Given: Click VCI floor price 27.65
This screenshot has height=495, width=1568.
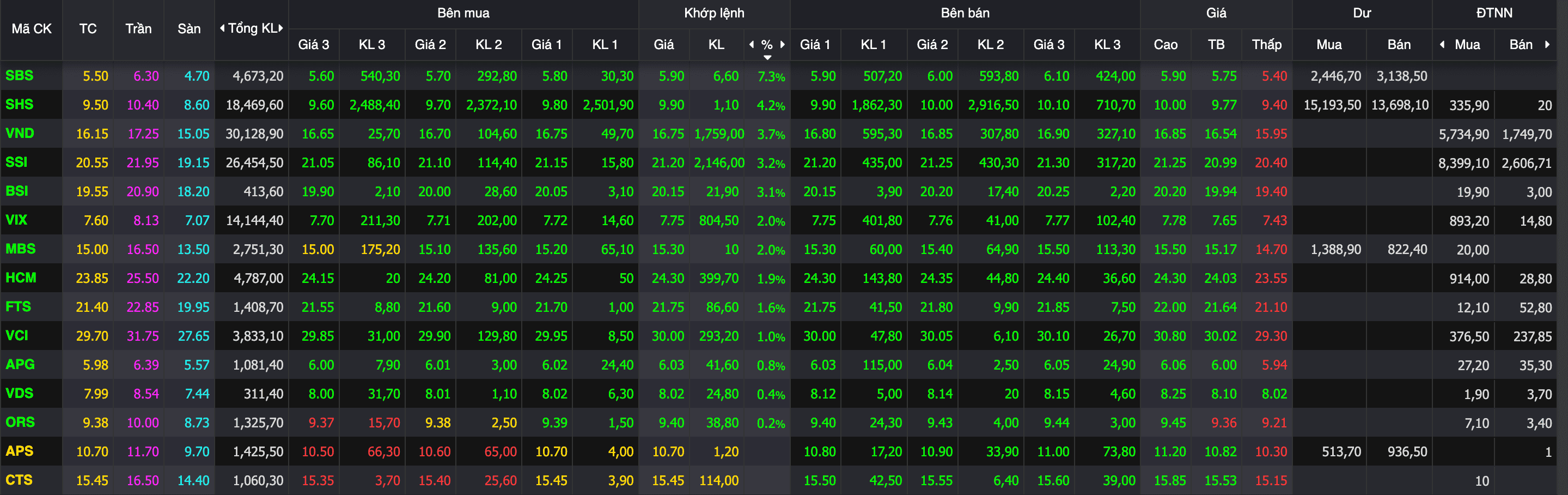Looking at the screenshot, I should 193,336.
